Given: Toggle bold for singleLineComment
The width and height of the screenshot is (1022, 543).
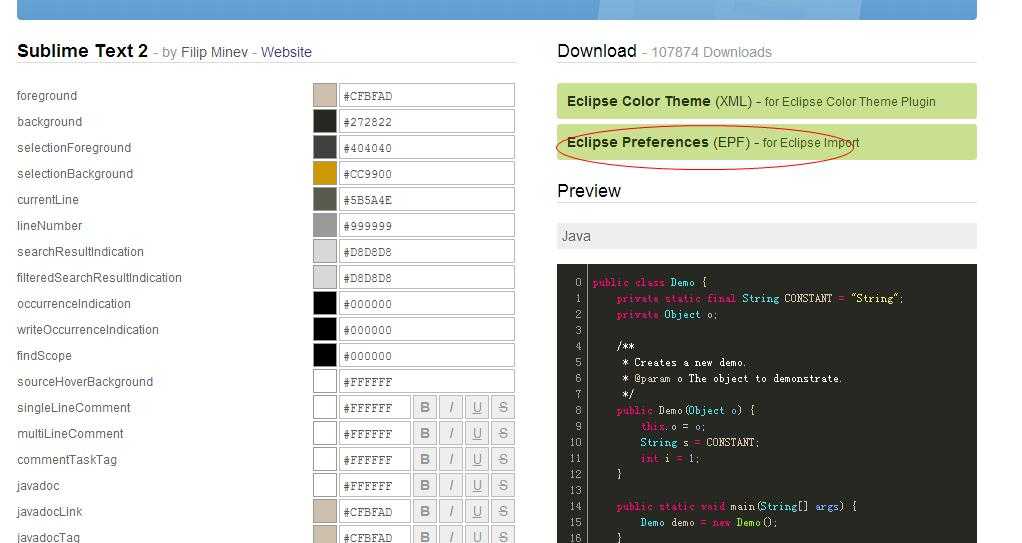Looking at the screenshot, I should pos(424,407).
